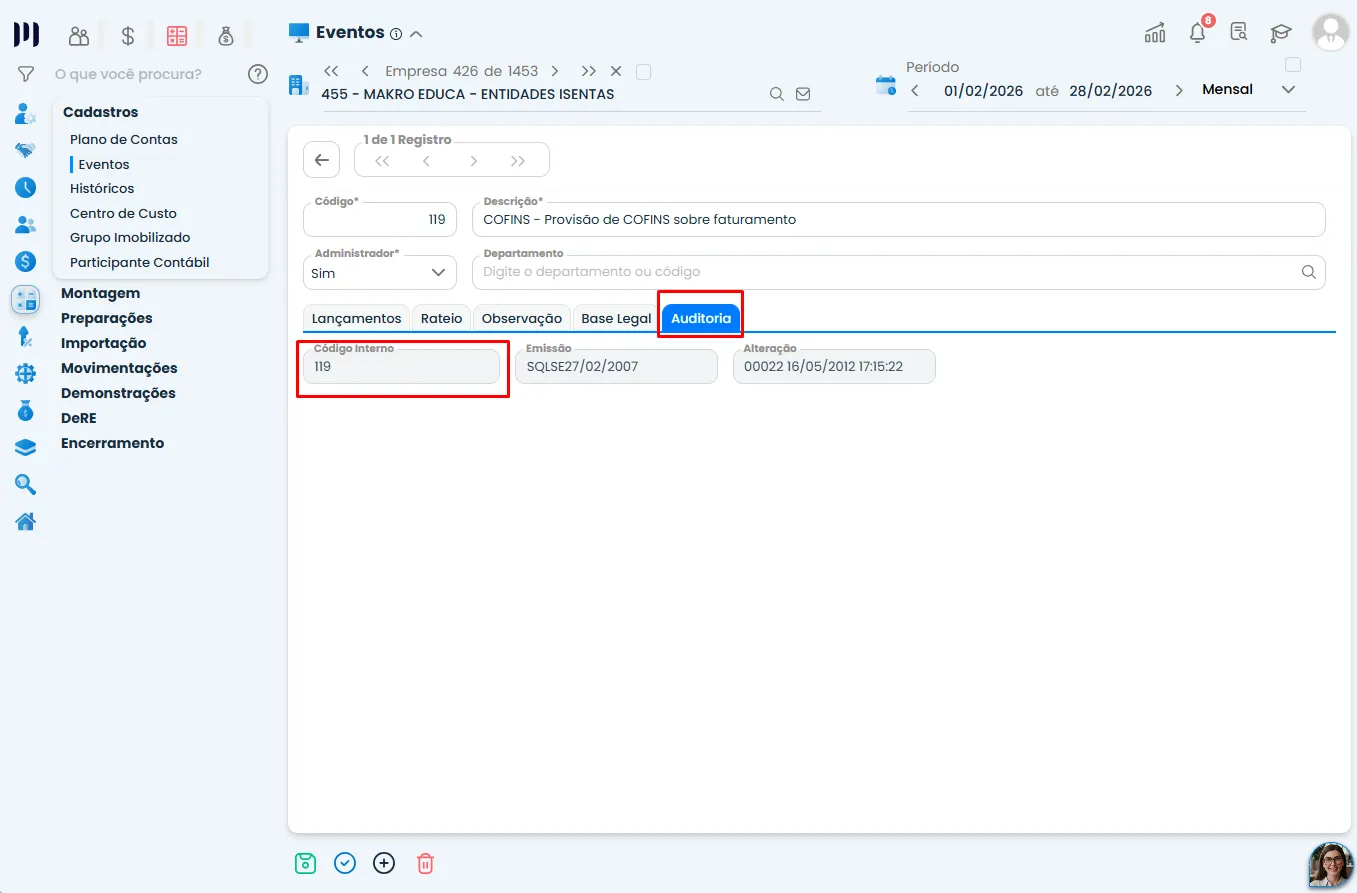Click the filter funnel icon
The image size is (1357, 893).
[26, 74]
